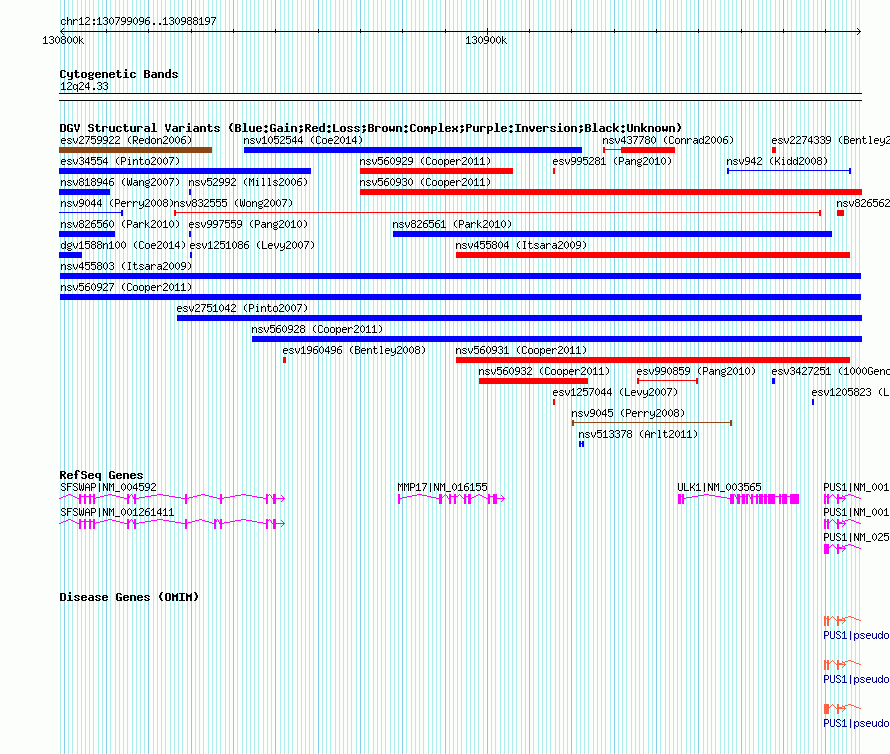This screenshot has height=754, width=890.
Task: Select SFSWAP|NM_001261411 gene label
Action: click(x=117, y=512)
